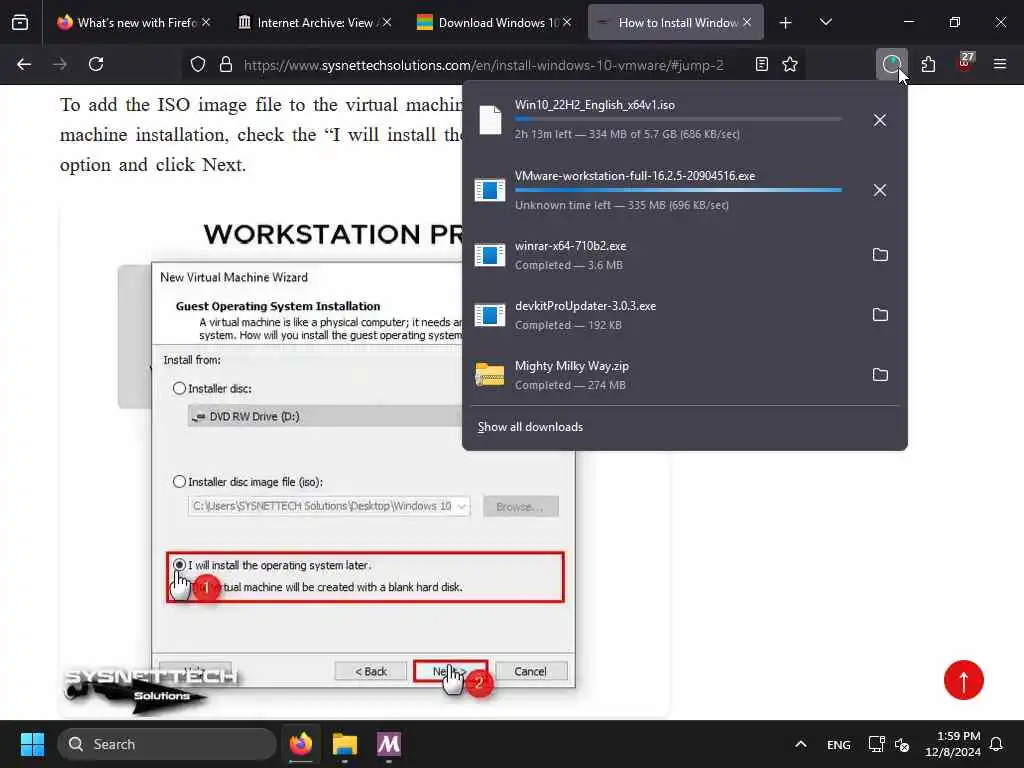The image size is (1024, 768).
Task: Click Show all downloads
Action: pos(530,427)
